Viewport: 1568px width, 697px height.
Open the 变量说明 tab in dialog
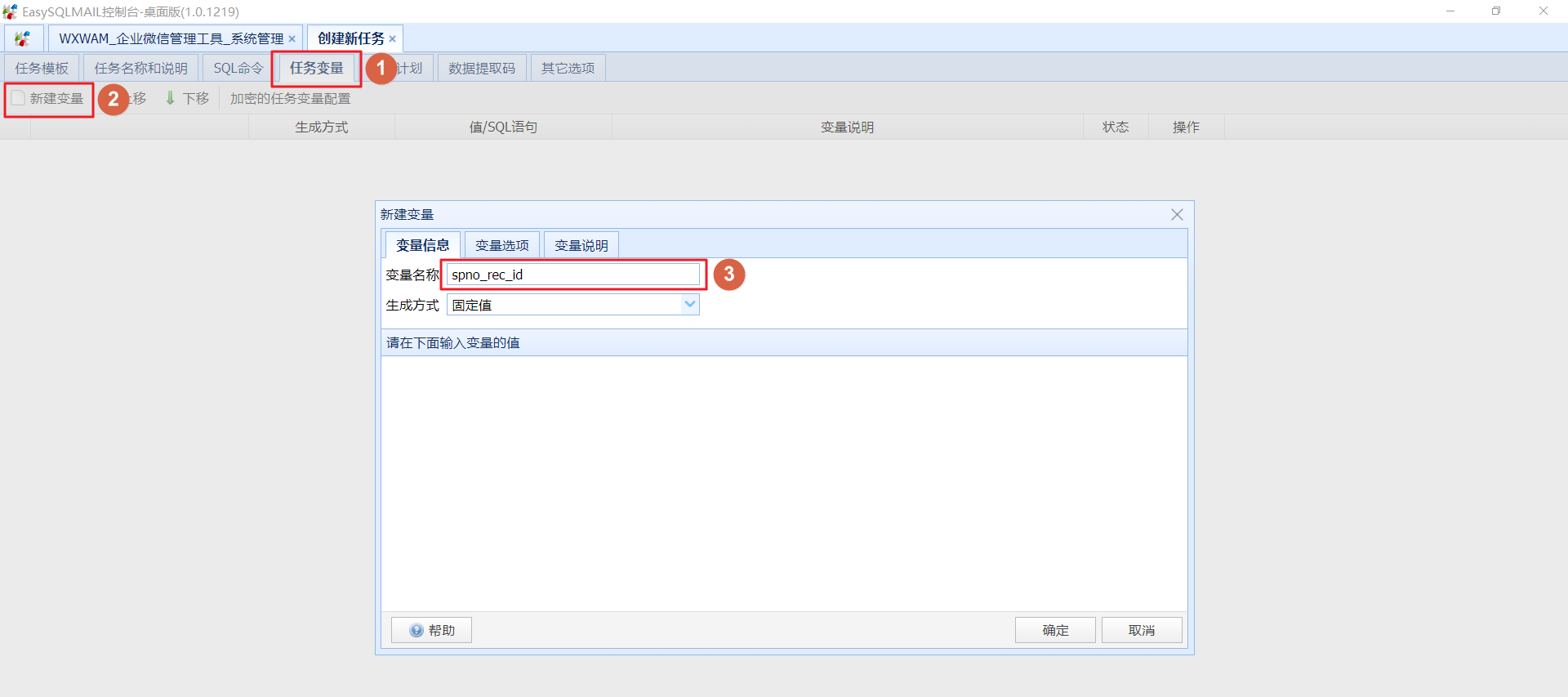(x=581, y=245)
